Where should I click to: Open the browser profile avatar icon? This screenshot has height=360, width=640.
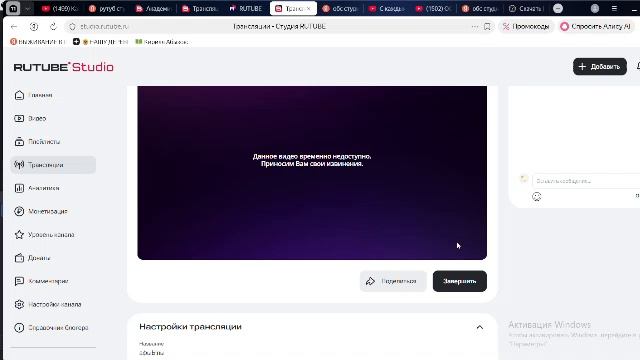[595, 8]
